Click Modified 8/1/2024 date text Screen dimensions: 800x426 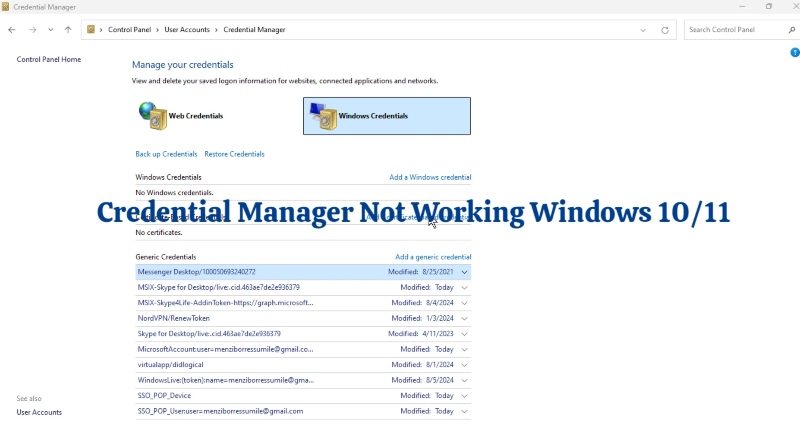coord(422,365)
